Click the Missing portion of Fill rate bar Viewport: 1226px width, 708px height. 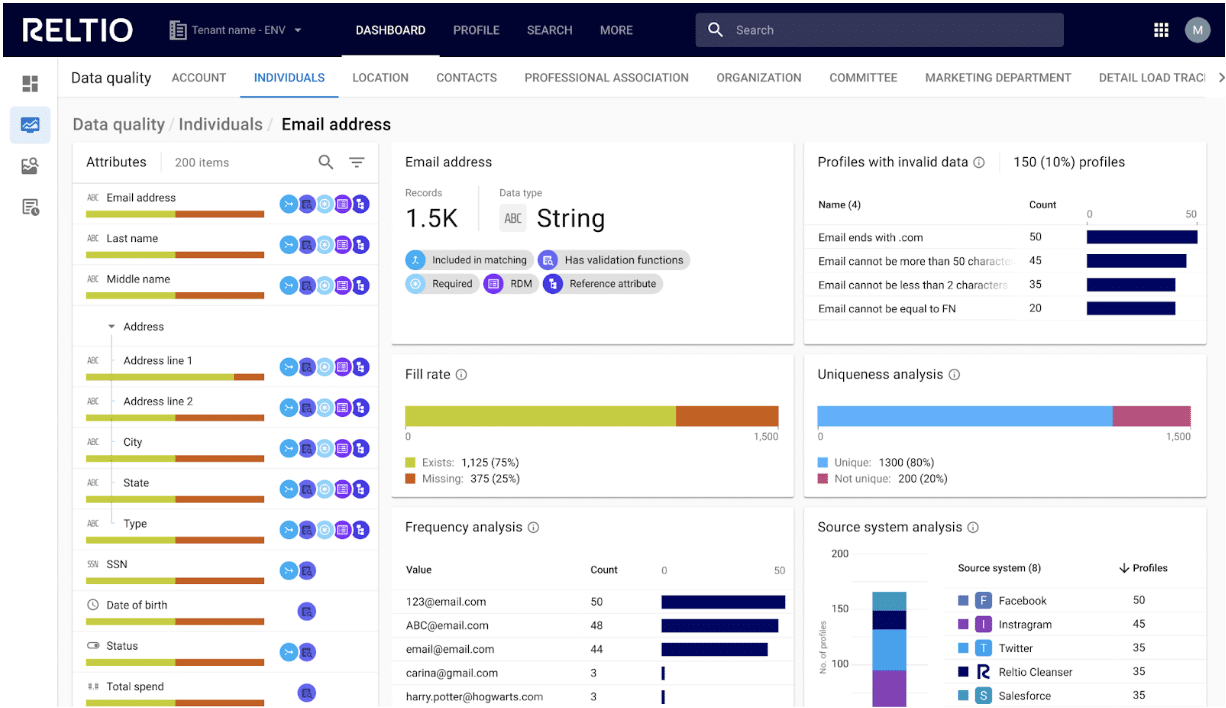coord(727,416)
